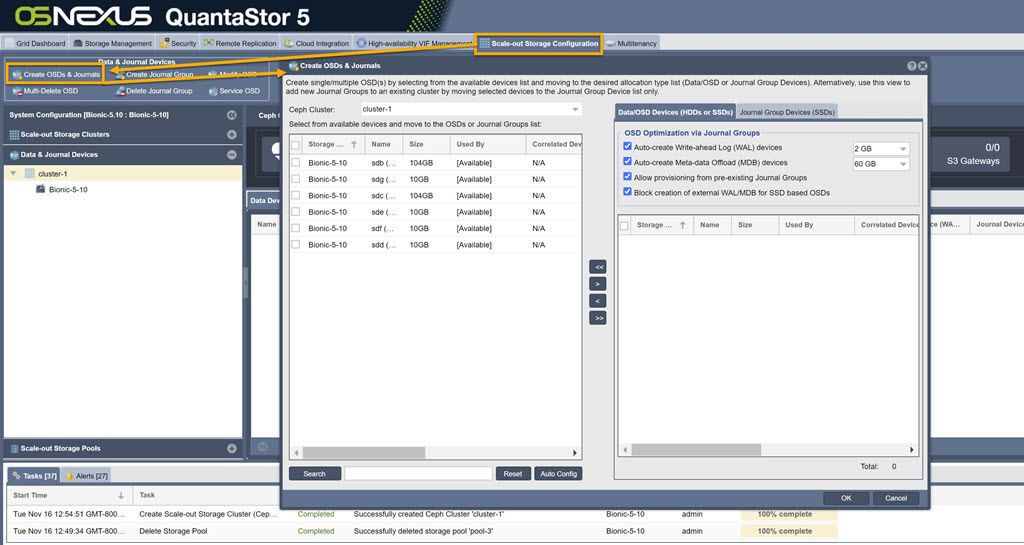Collapse sidebar with double-chevron icon
The width and height of the screenshot is (1024, 545).
[x=232, y=115]
